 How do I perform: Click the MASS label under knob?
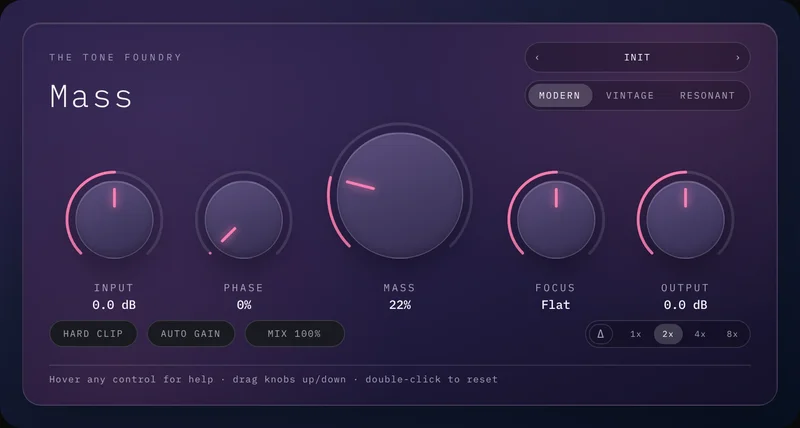(399, 288)
